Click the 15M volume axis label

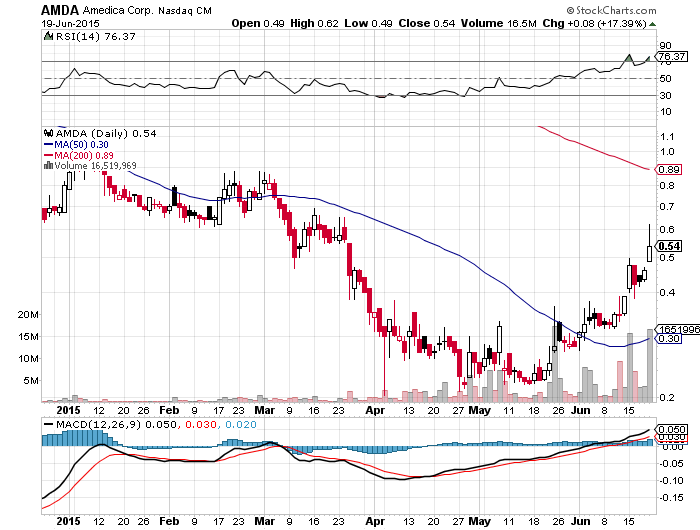(x=28, y=337)
